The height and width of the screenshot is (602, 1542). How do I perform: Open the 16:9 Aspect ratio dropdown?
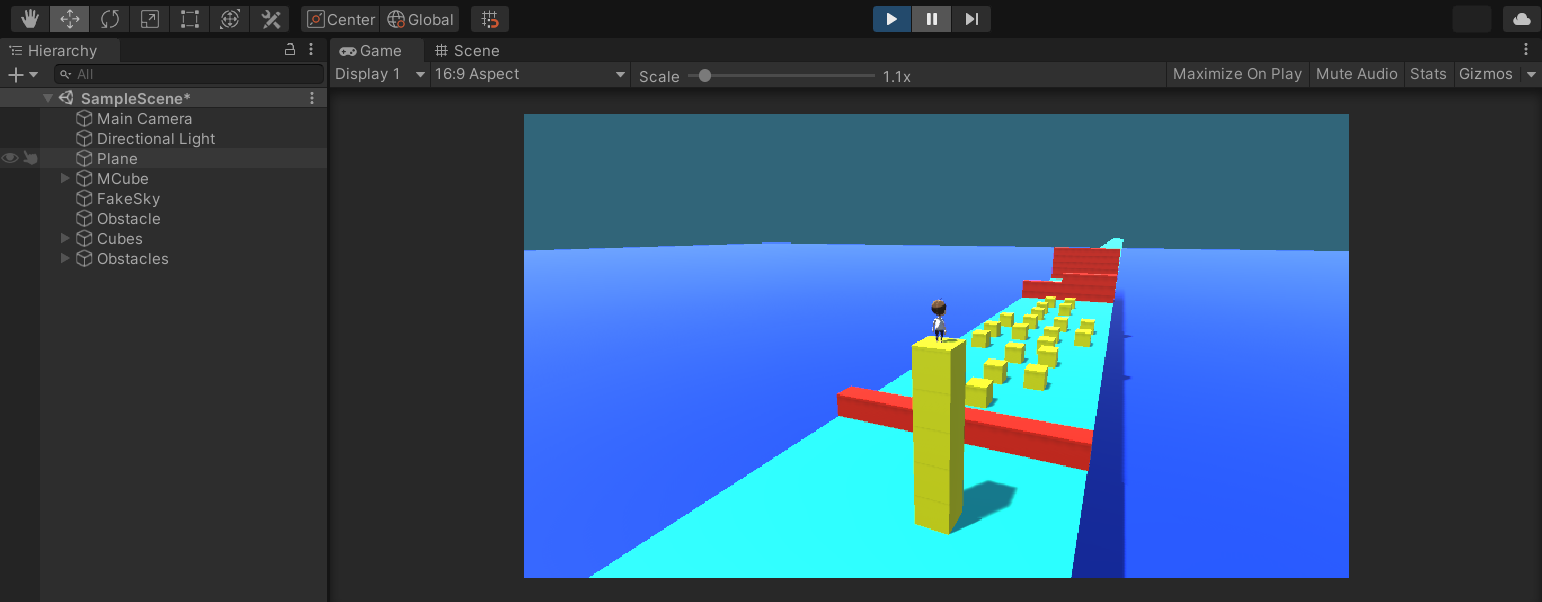pos(530,74)
